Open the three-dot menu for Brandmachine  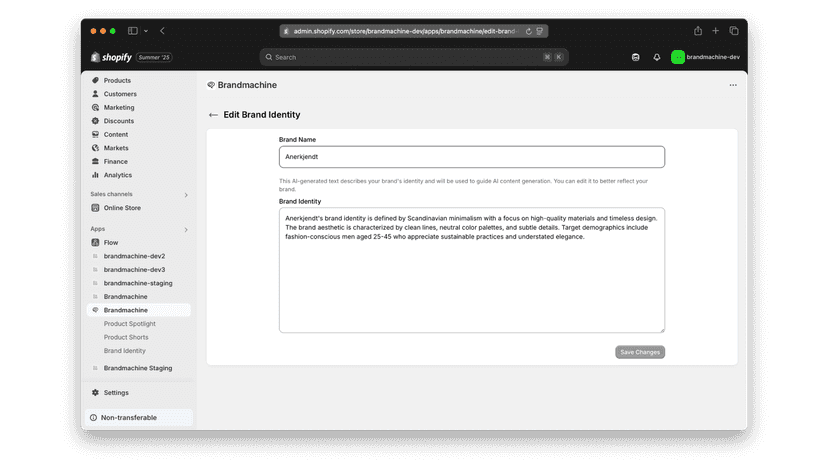click(733, 85)
